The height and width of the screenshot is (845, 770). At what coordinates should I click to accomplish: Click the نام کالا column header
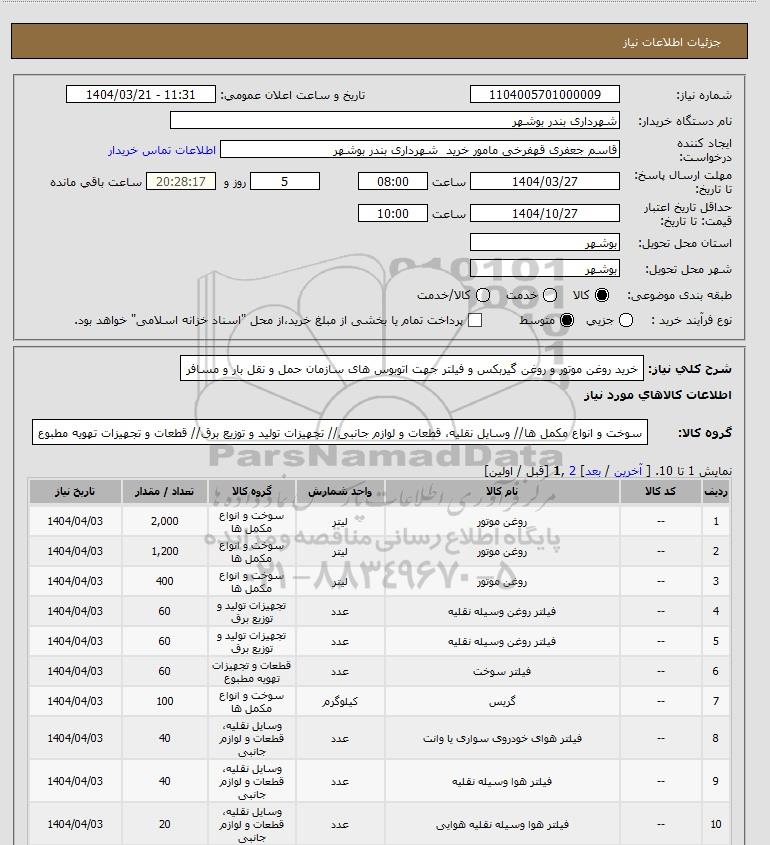502,491
